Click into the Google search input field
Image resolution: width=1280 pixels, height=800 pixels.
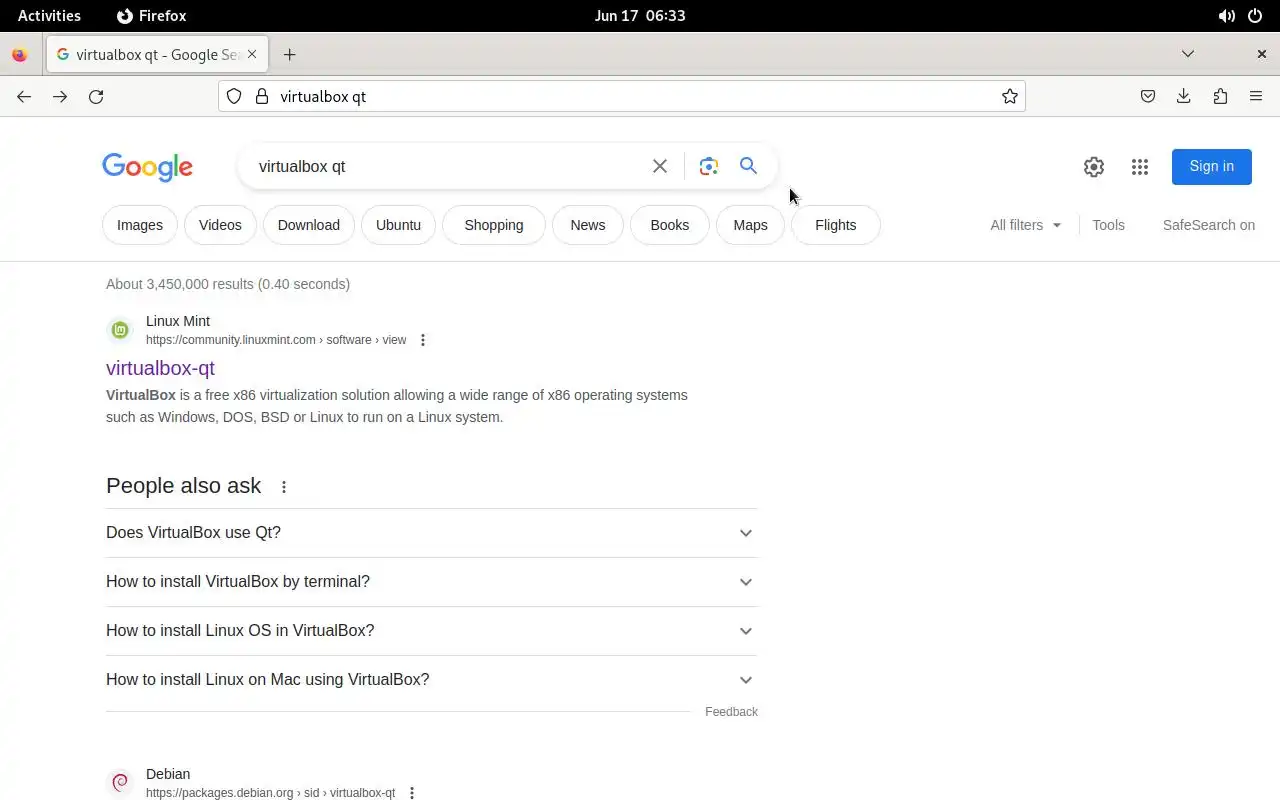450,166
